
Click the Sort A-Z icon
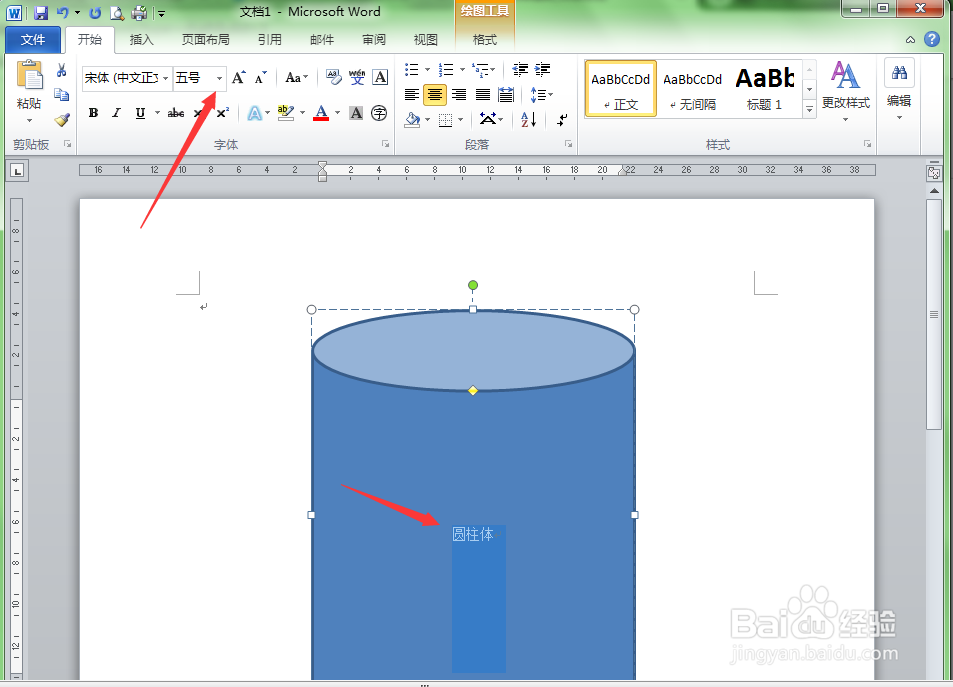pyautogui.click(x=529, y=119)
